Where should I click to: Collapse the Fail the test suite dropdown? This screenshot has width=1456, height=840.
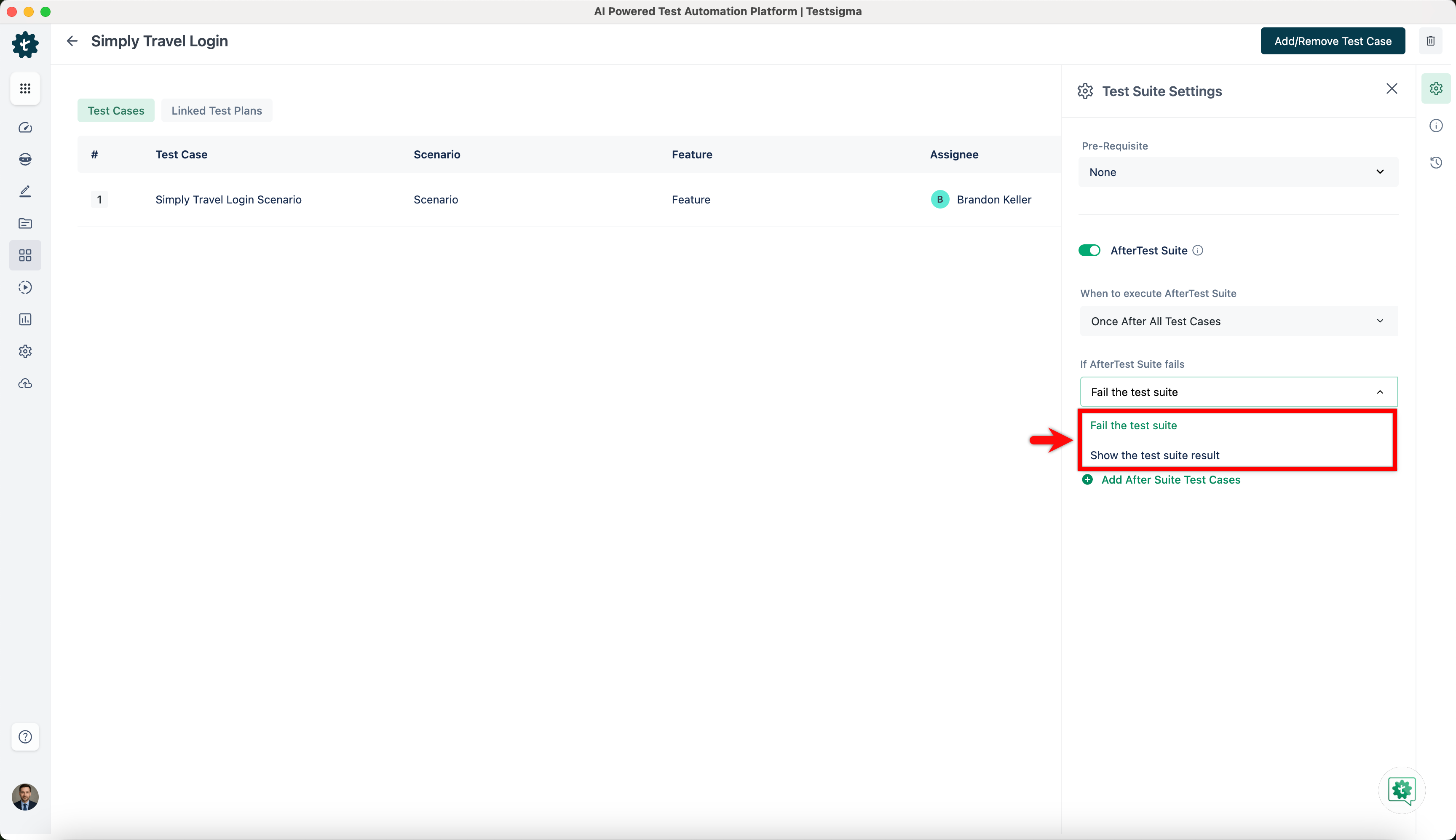pos(1238,392)
